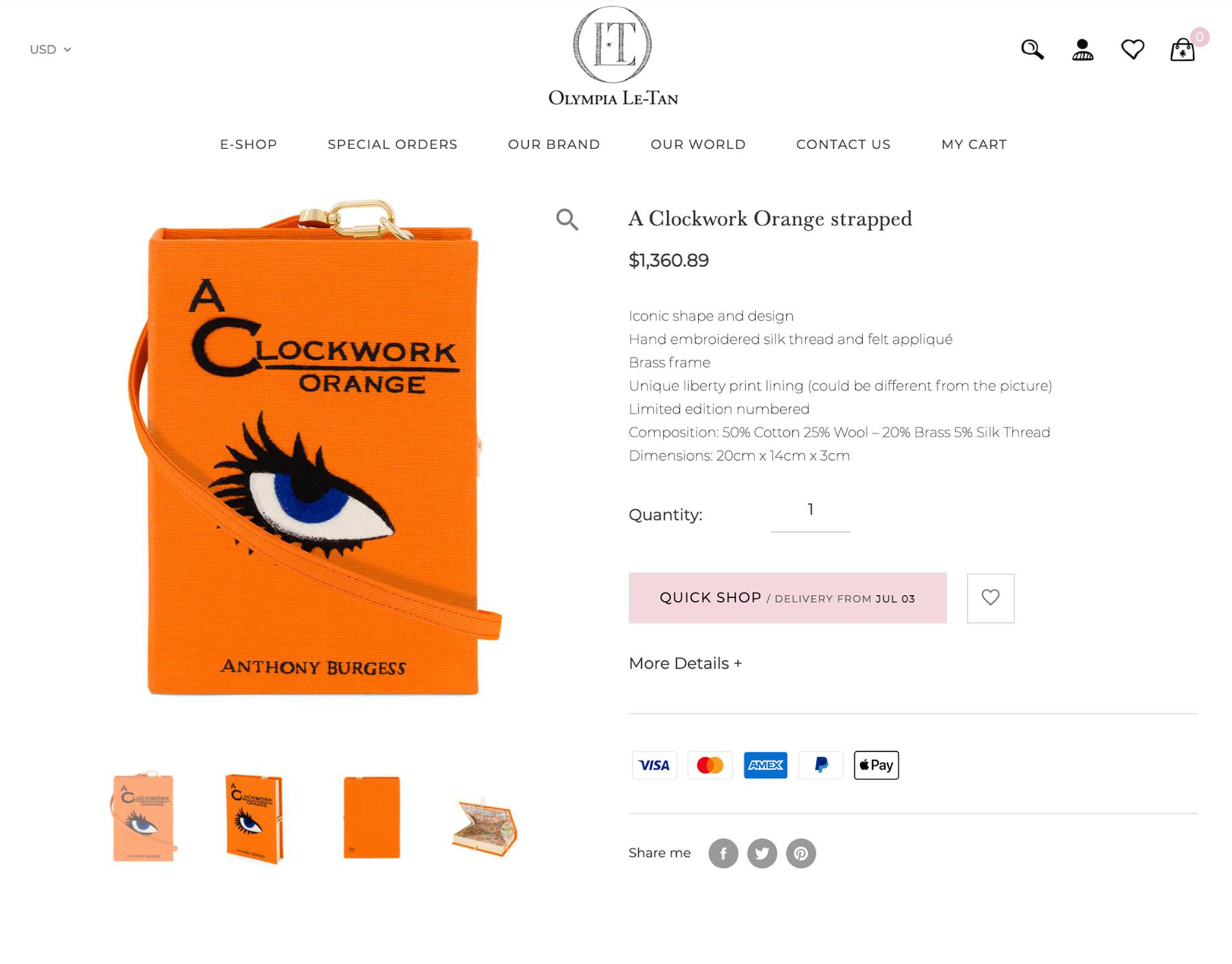
Task: Show the open bag lining thumbnail
Action: (484, 826)
